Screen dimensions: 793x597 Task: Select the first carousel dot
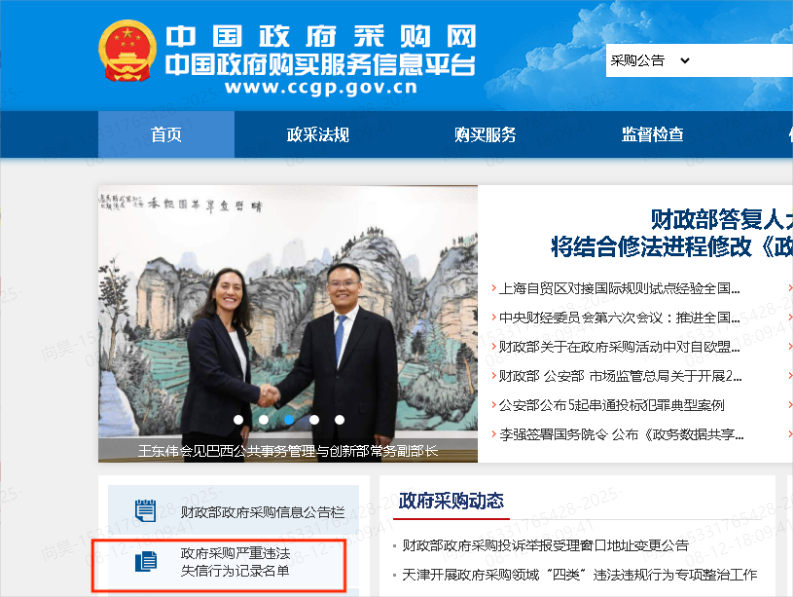[x=239, y=419]
